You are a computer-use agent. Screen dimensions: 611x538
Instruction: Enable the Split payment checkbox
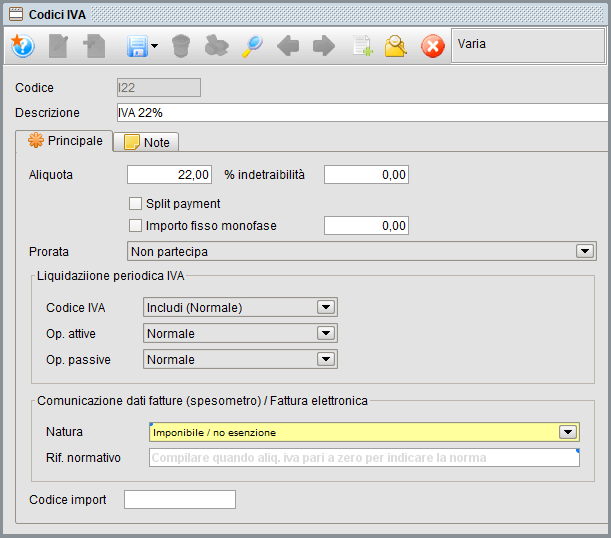pos(136,204)
